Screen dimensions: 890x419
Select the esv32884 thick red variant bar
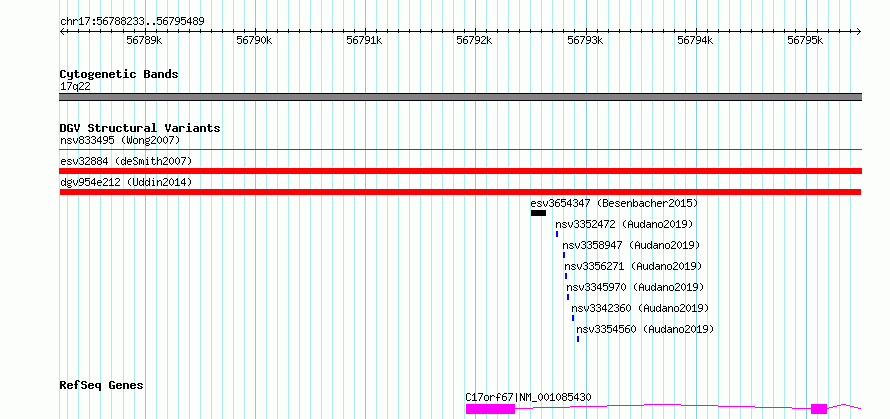[x=461, y=171]
